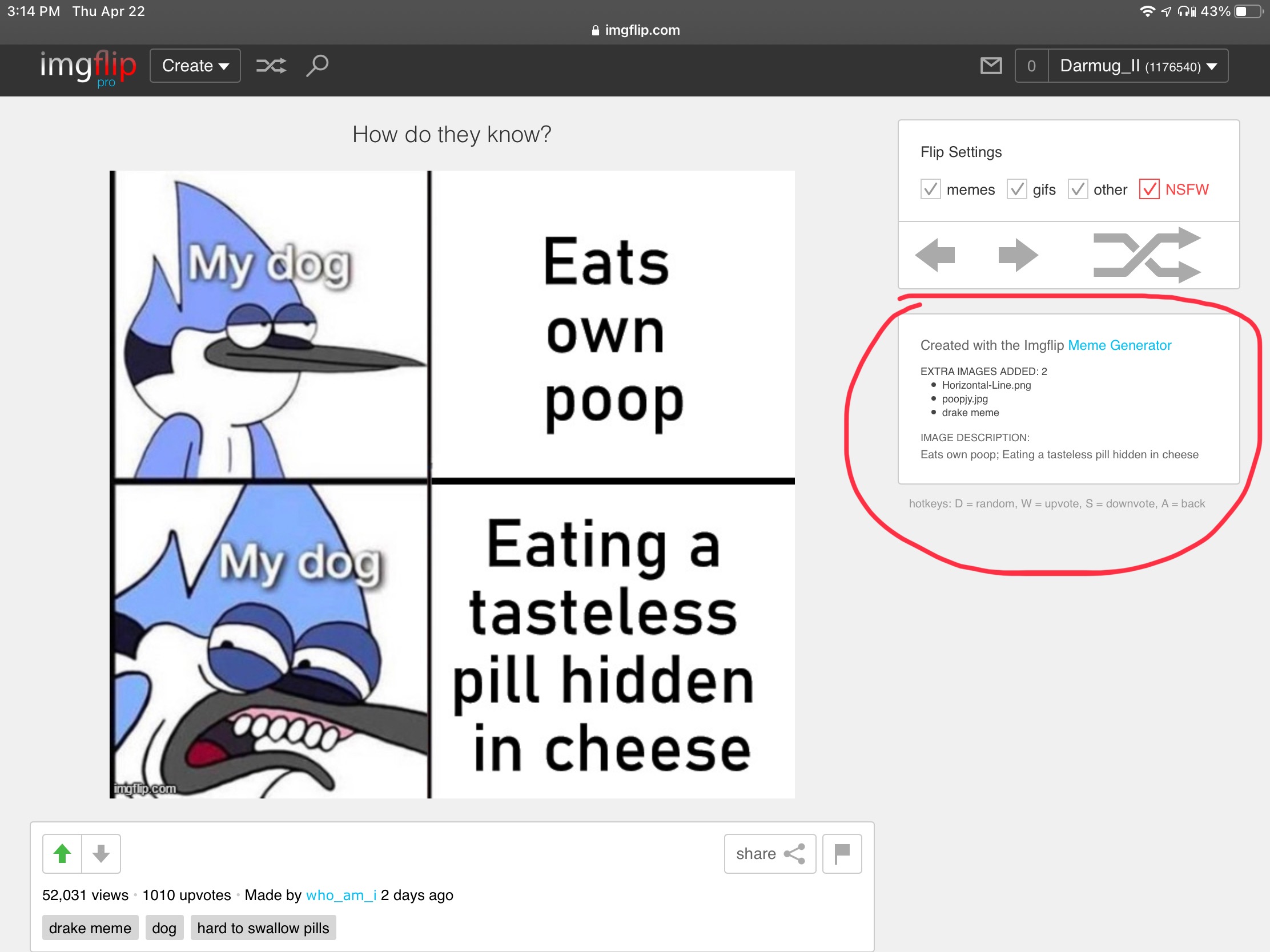The image size is (1270, 952).
Task: Click the notifications counter showing 0
Action: point(1032,66)
